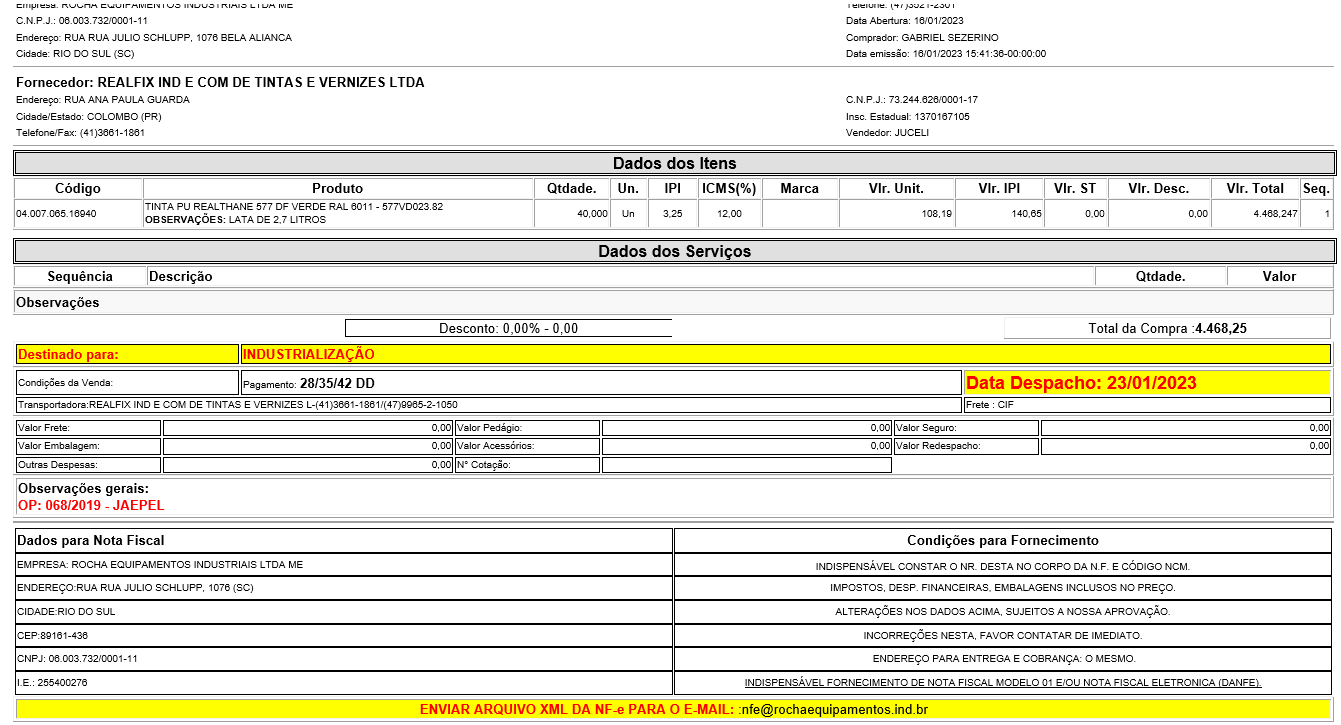The image size is (1341, 725).
Task: Click the 'Nº Cotação' empty value box
Action: click(x=746, y=465)
